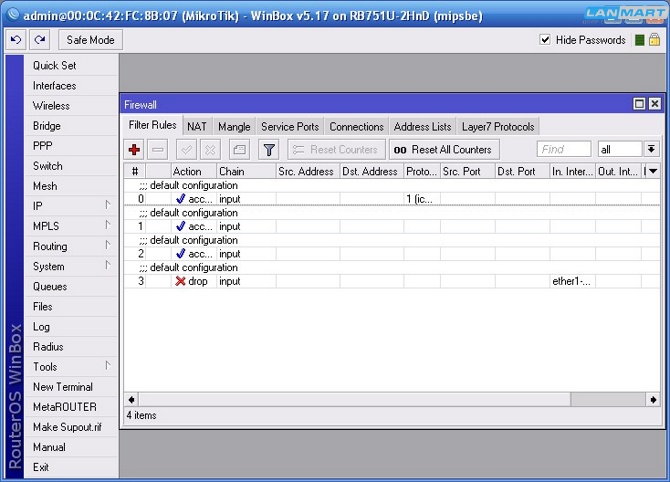Click the red drop X of rule 3
The height and width of the screenshot is (482, 670).
(x=180, y=281)
